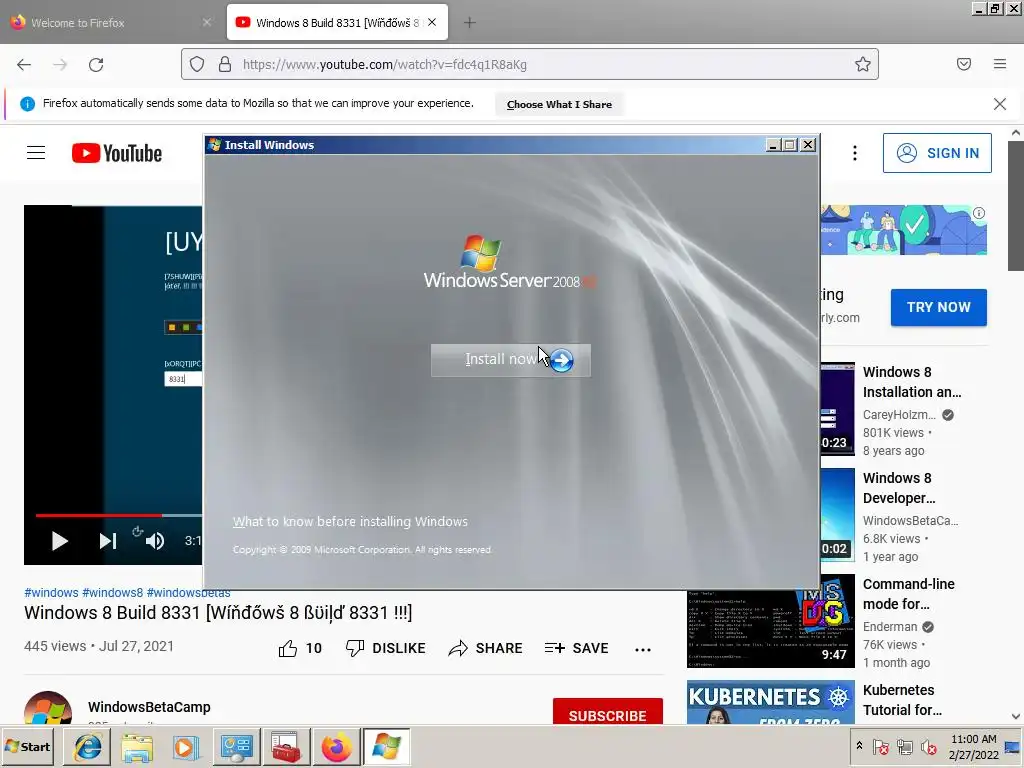The height and width of the screenshot is (768, 1024).
Task: Select Install Windows taskbar button
Action: 387,746
